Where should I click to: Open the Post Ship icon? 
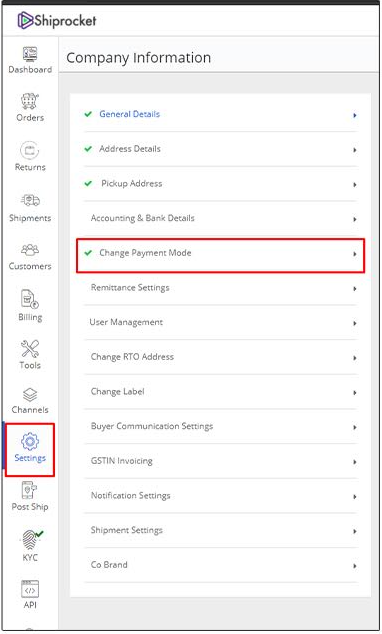(30, 490)
